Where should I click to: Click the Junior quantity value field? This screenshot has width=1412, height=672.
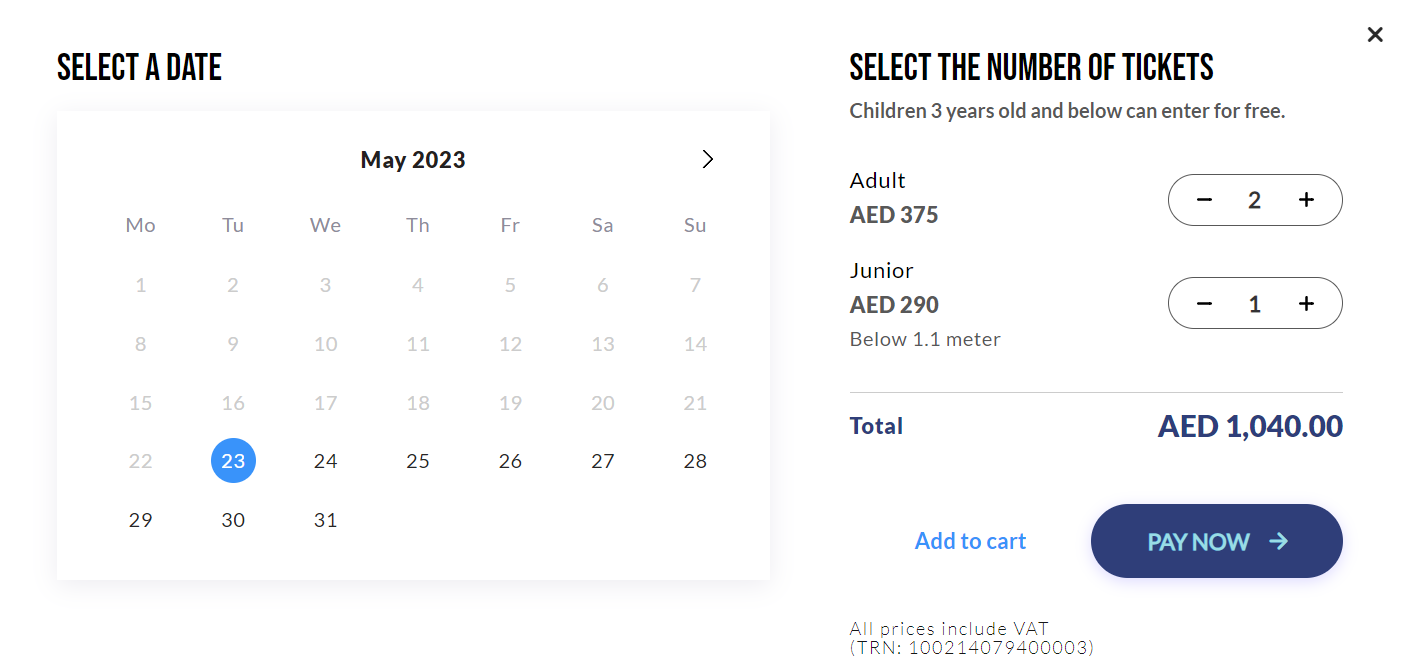tap(1254, 304)
